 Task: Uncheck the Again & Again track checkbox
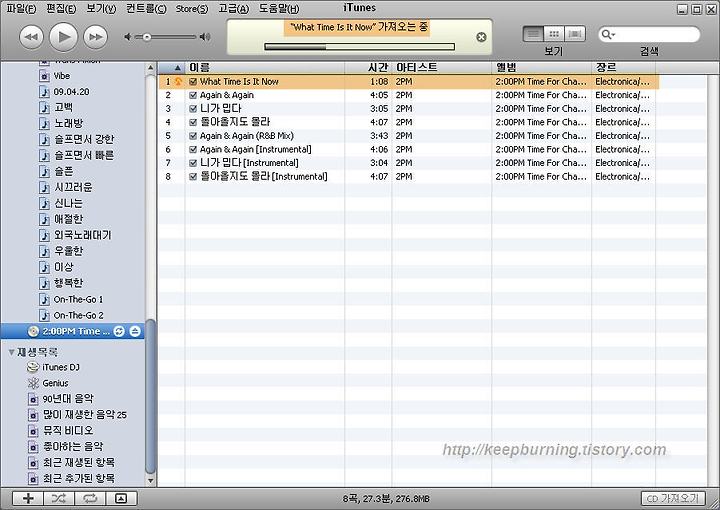[193, 95]
